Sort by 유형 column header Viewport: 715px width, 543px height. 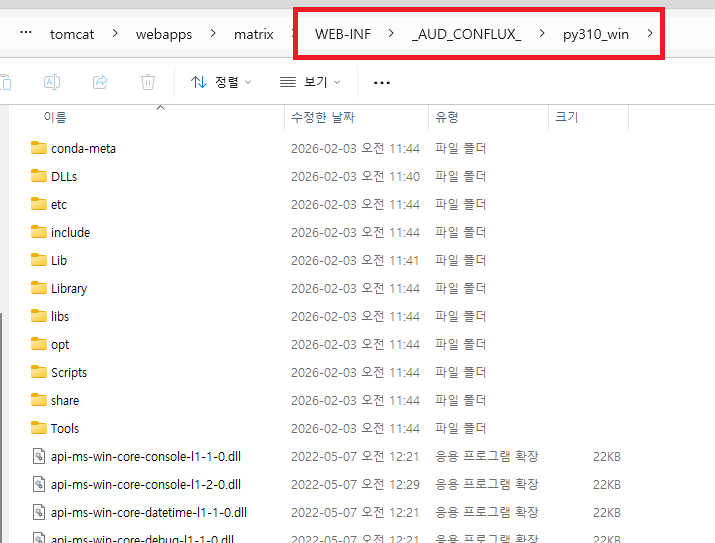pos(446,117)
